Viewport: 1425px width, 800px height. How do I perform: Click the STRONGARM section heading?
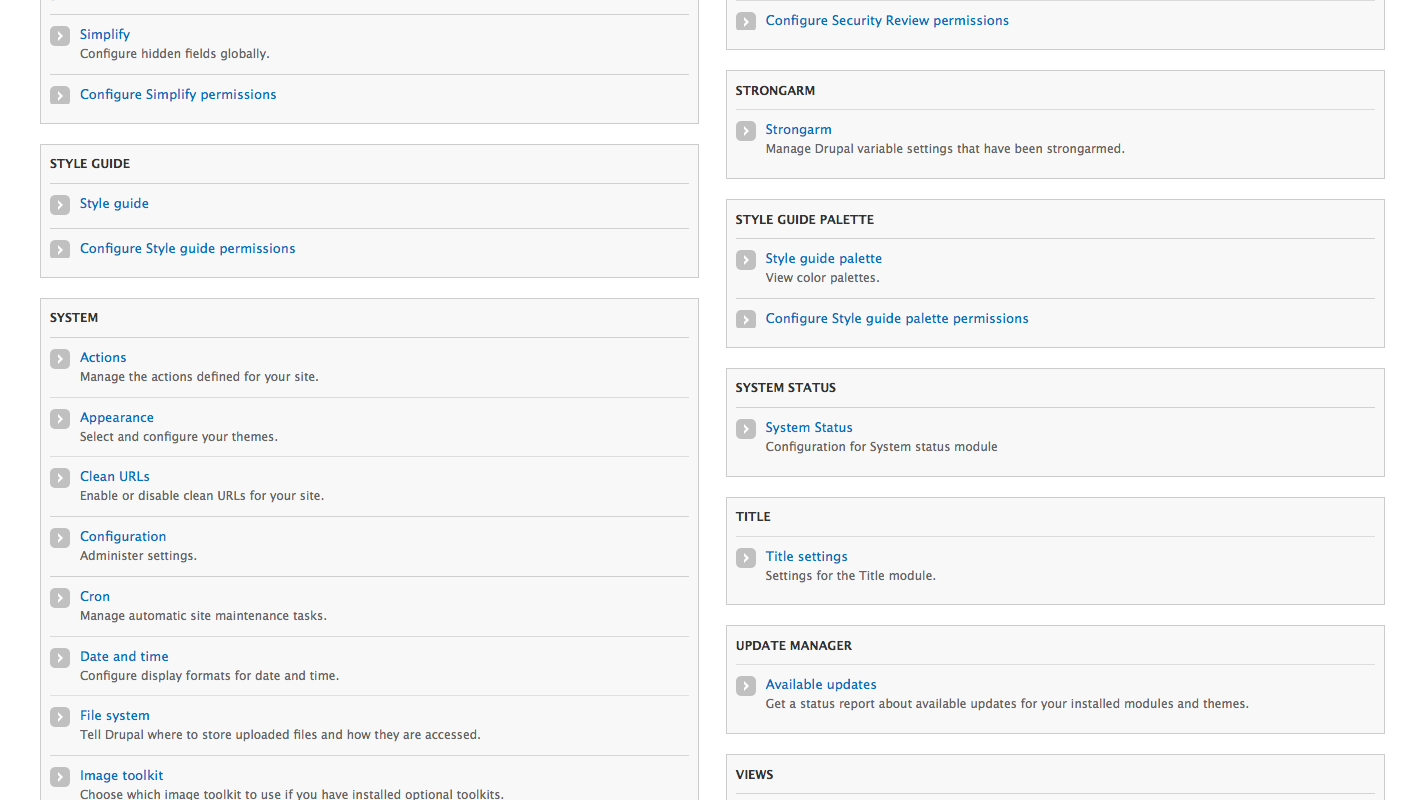pos(775,90)
